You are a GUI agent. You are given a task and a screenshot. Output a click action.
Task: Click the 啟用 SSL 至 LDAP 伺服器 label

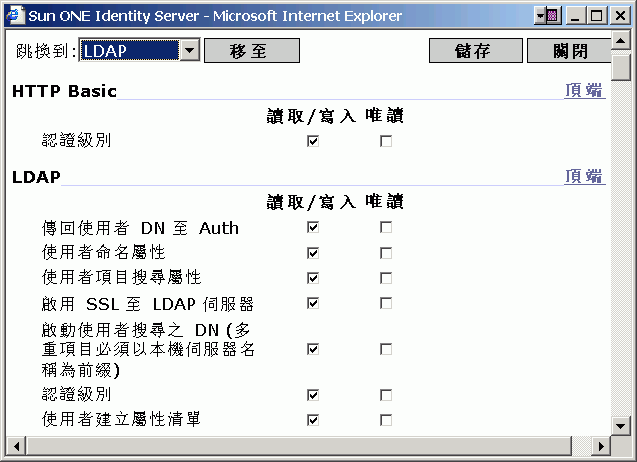148,304
